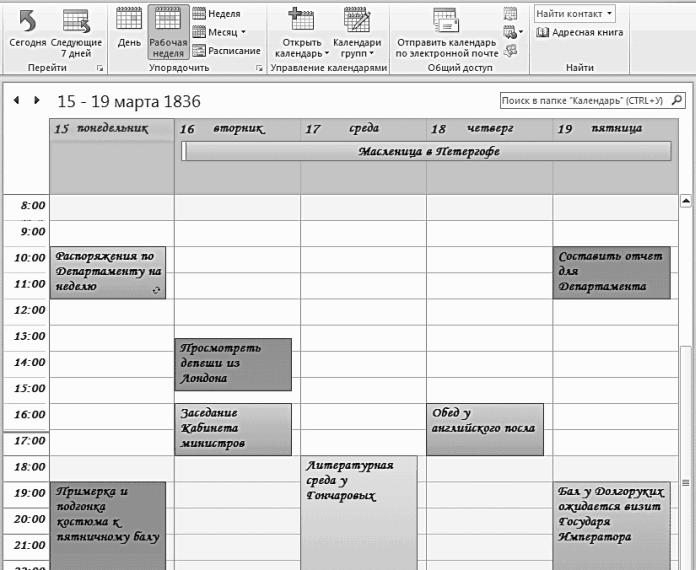Select 18 четверг day header
696x570 pixels.
pyautogui.click(x=489, y=129)
